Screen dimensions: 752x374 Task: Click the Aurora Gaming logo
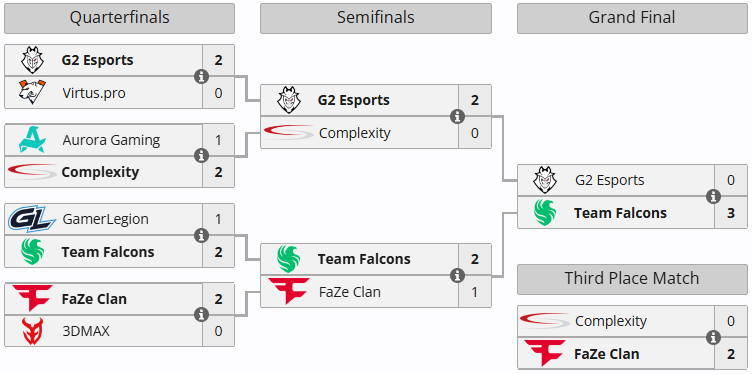pyautogui.click(x=32, y=140)
